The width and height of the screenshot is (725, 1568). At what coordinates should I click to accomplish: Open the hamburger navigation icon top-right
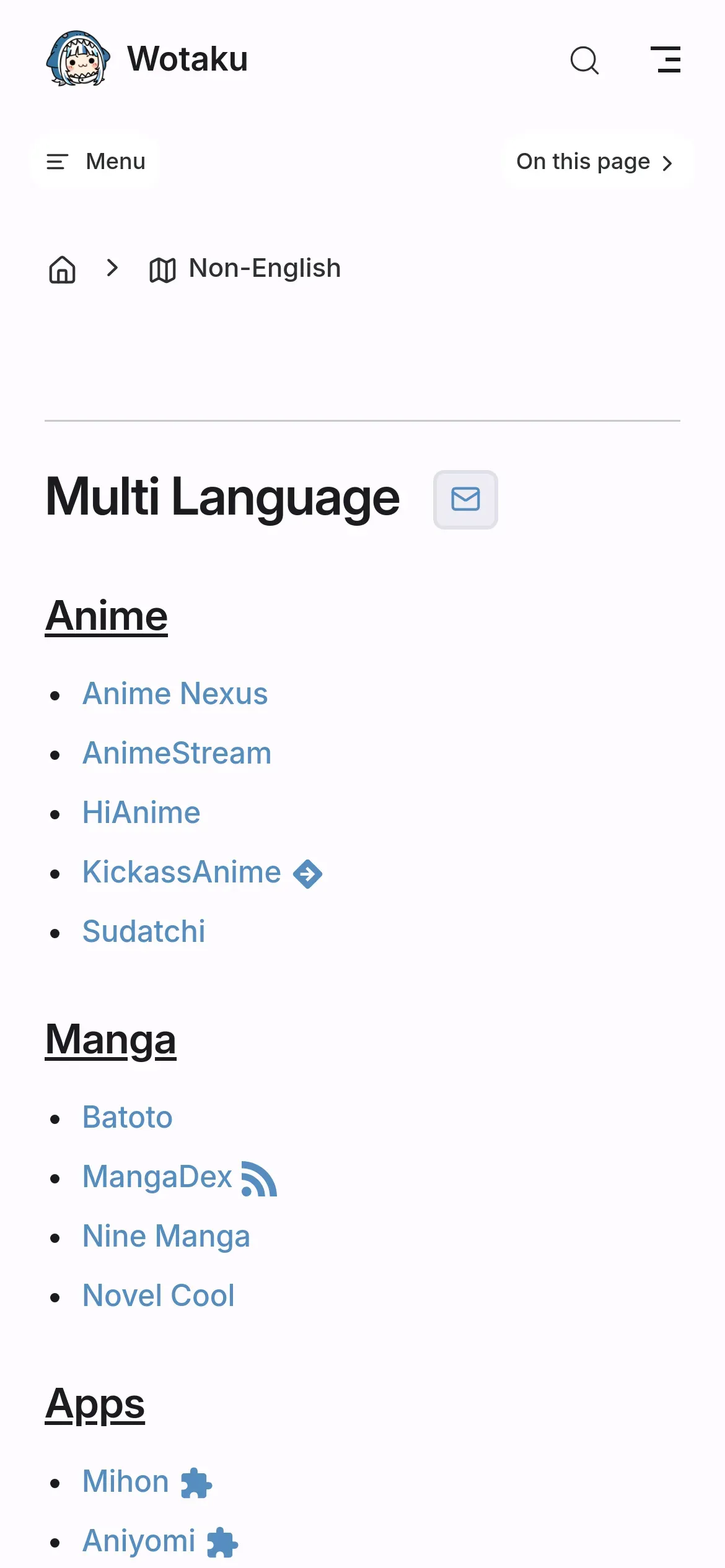(666, 59)
